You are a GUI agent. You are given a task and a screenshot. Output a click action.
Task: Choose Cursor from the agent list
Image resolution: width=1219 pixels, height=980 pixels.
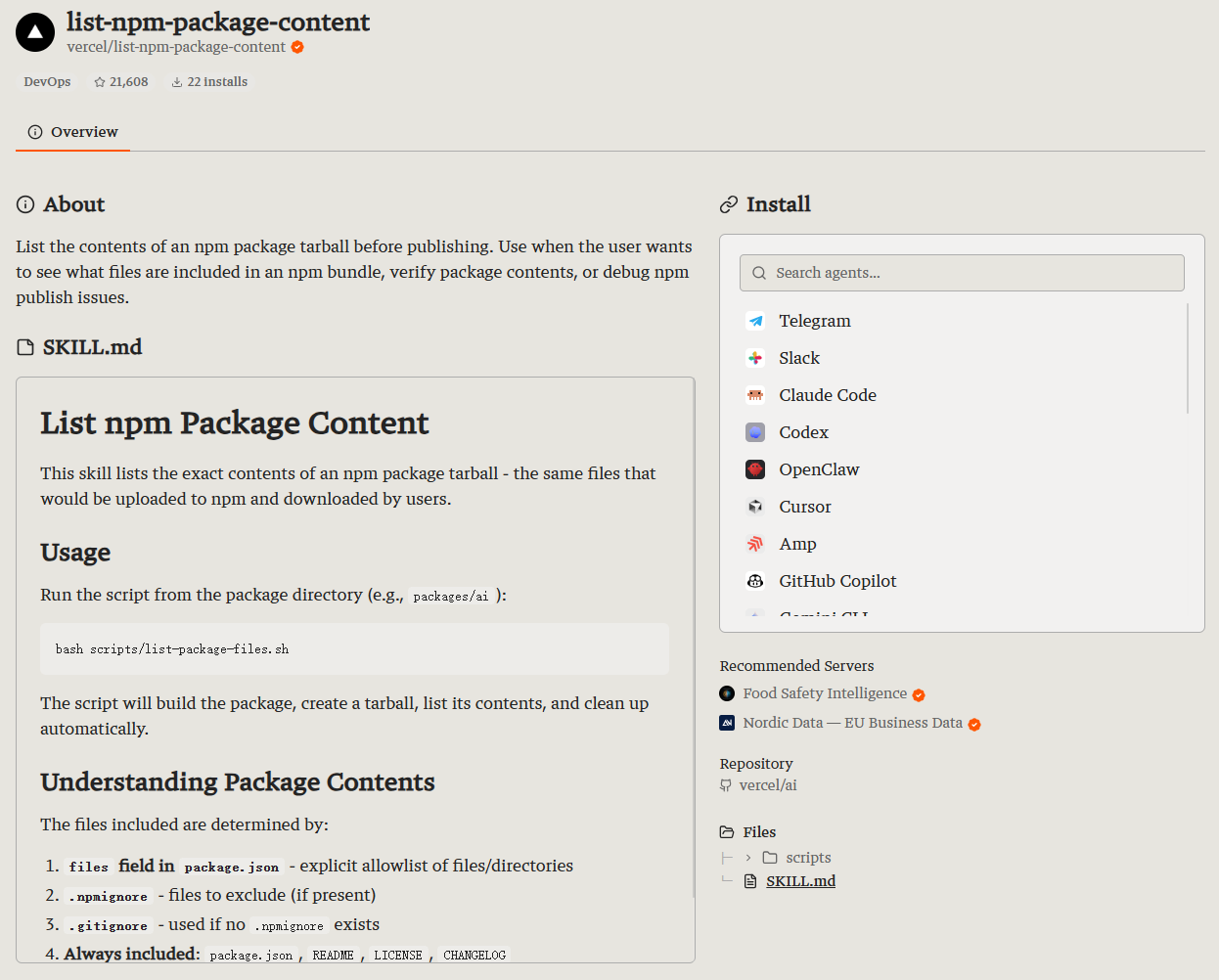(x=805, y=507)
